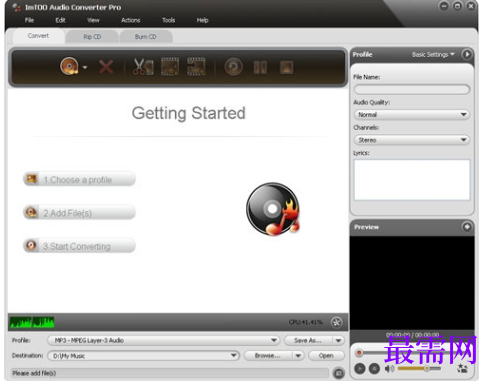Click the 1 Choose a profile button
The width and height of the screenshot is (496, 381).
[79, 179]
